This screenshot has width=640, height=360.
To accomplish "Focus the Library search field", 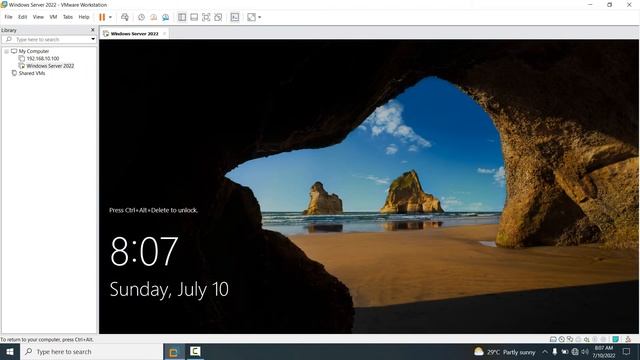I will 49,39.
